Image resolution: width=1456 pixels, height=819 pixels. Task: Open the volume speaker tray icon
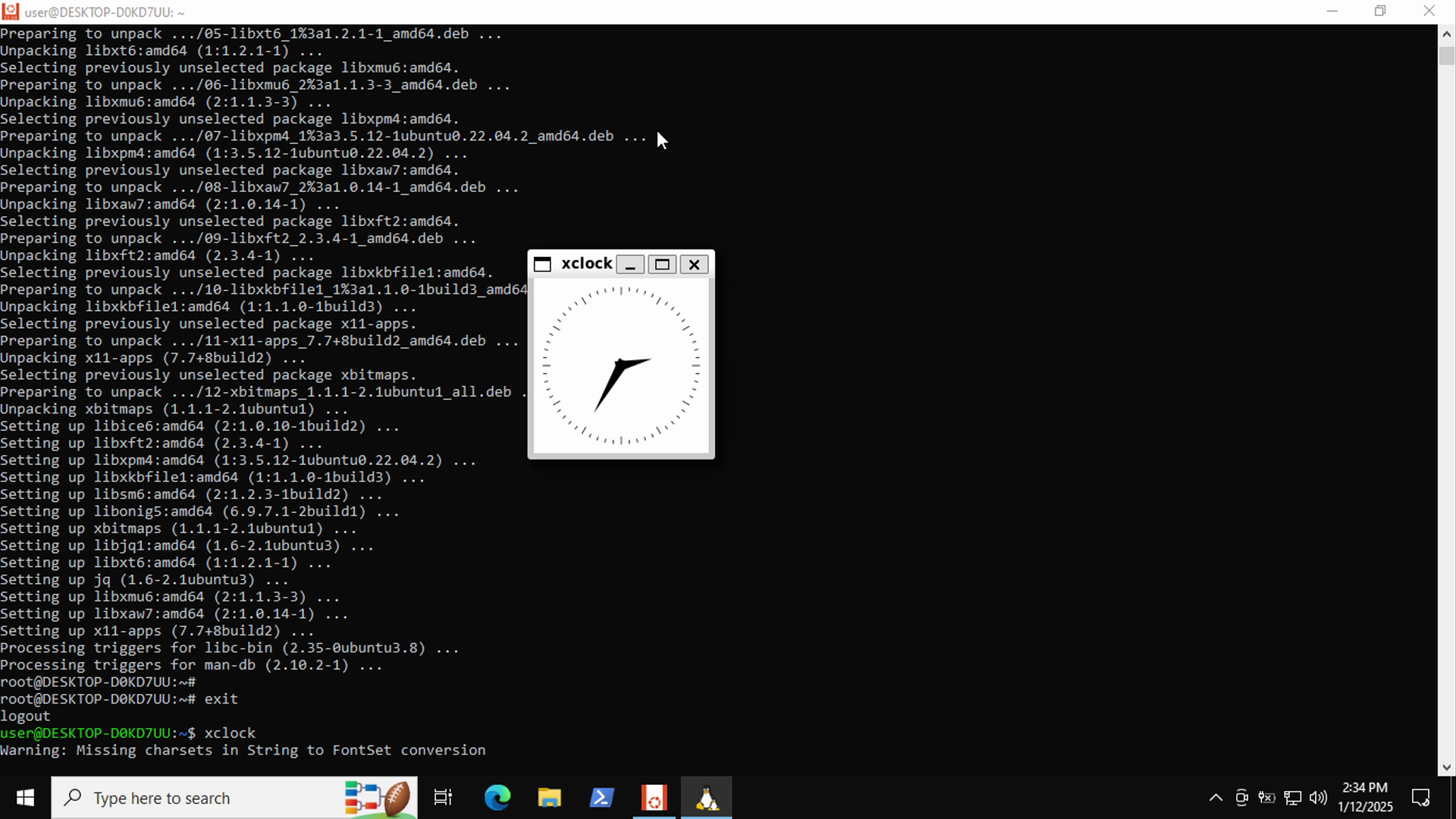pos(1318,798)
